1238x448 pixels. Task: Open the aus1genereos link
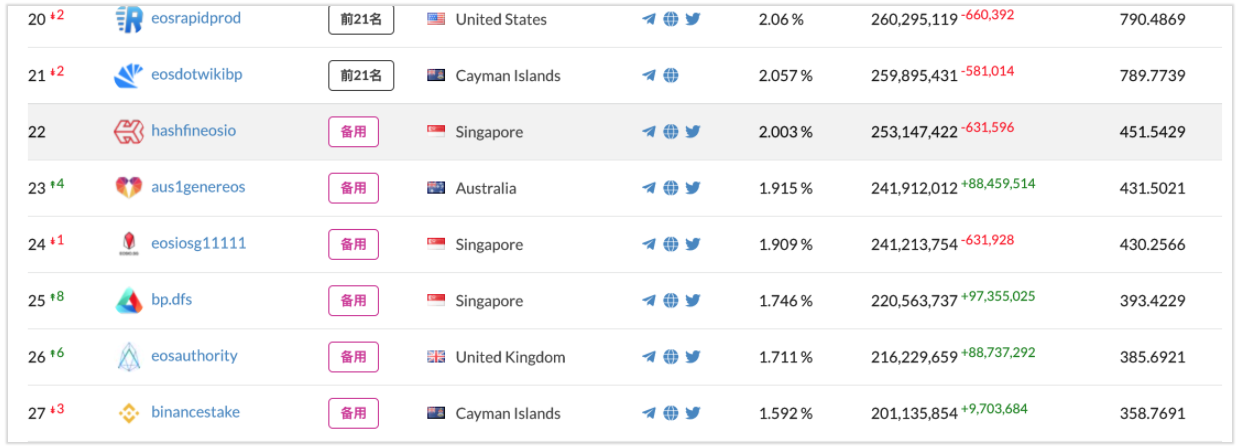click(x=198, y=187)
